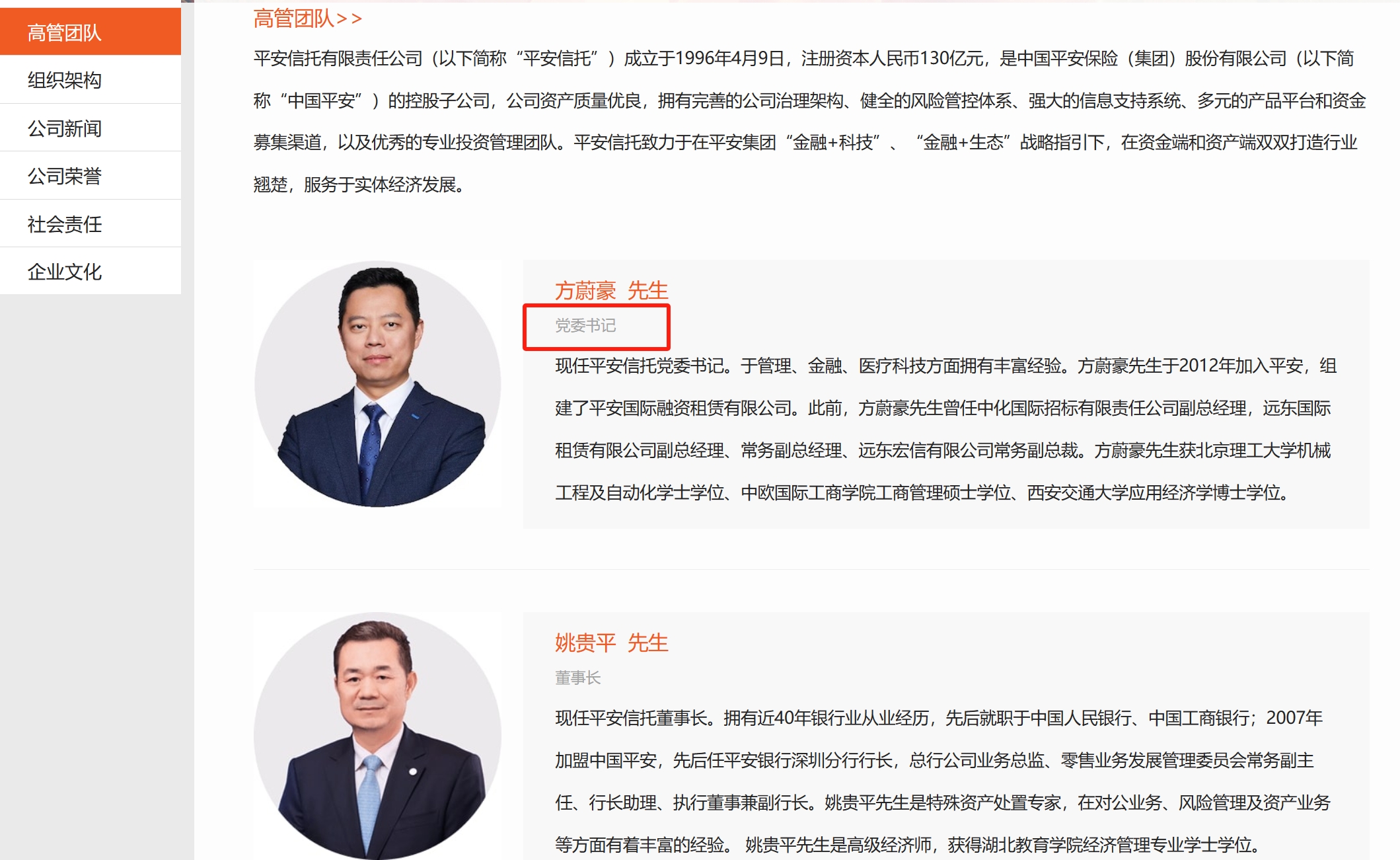Go to 公司新闻 in the sidebar
This screenshot has height=860, width=1400.
[91, 128]
